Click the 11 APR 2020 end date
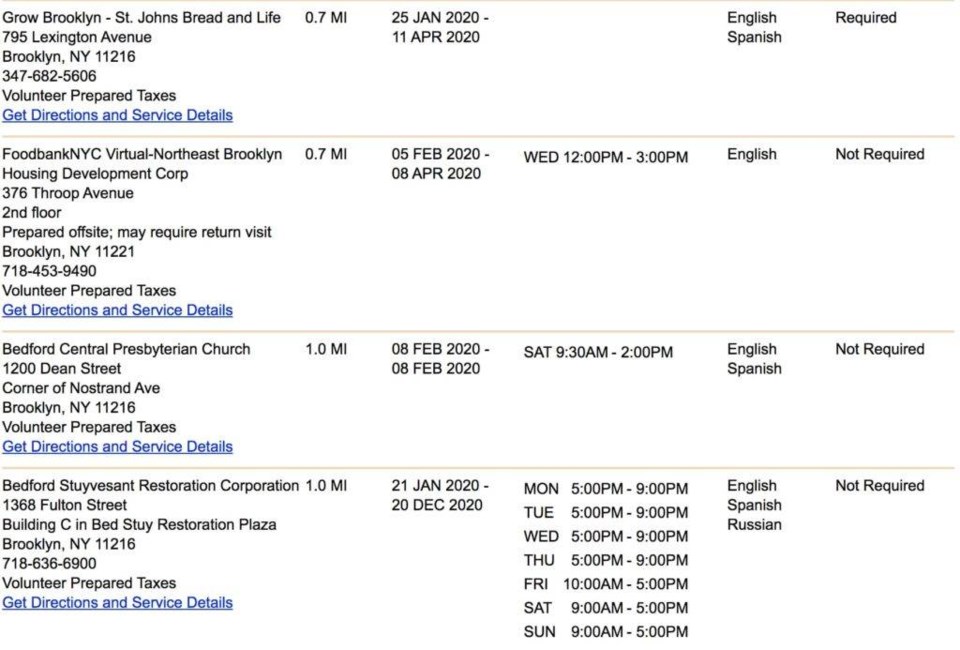This screenshot has width=960, height=650. 436,37
